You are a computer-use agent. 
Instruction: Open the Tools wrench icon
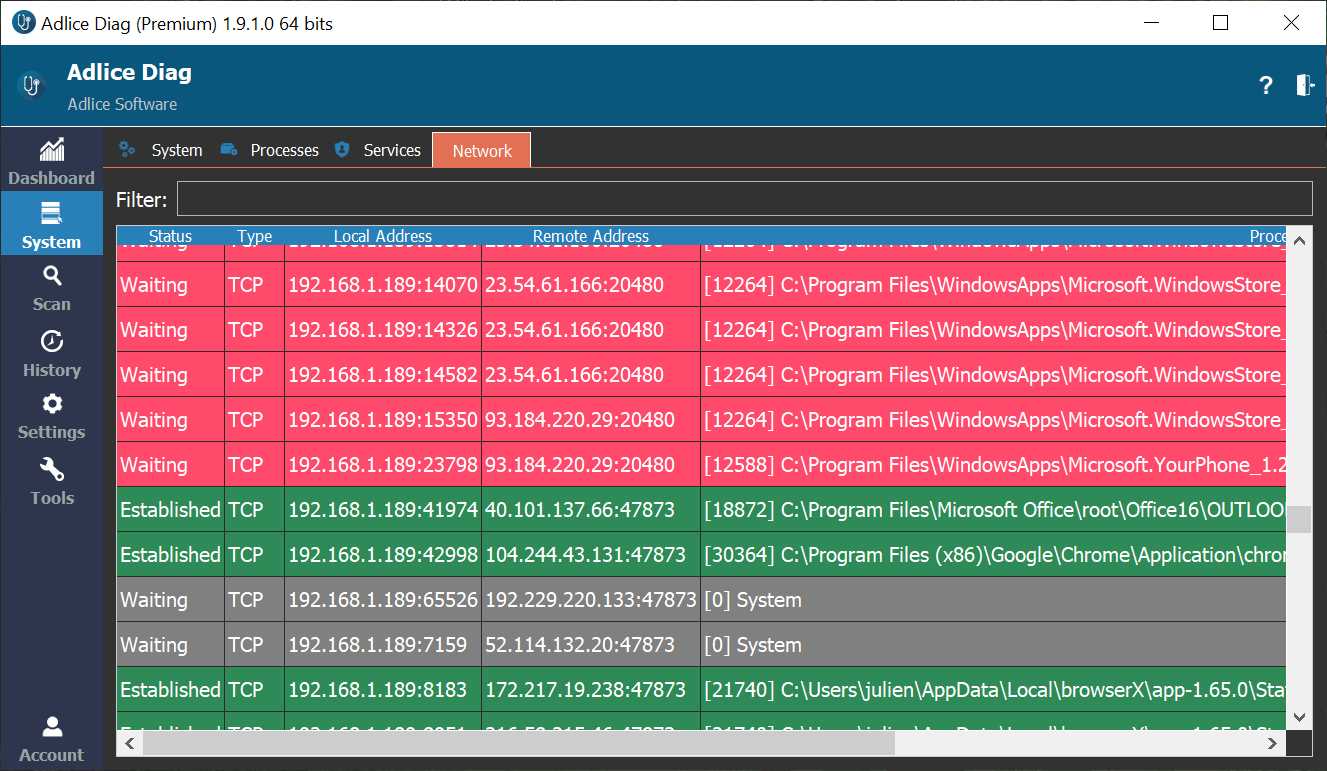52,470
